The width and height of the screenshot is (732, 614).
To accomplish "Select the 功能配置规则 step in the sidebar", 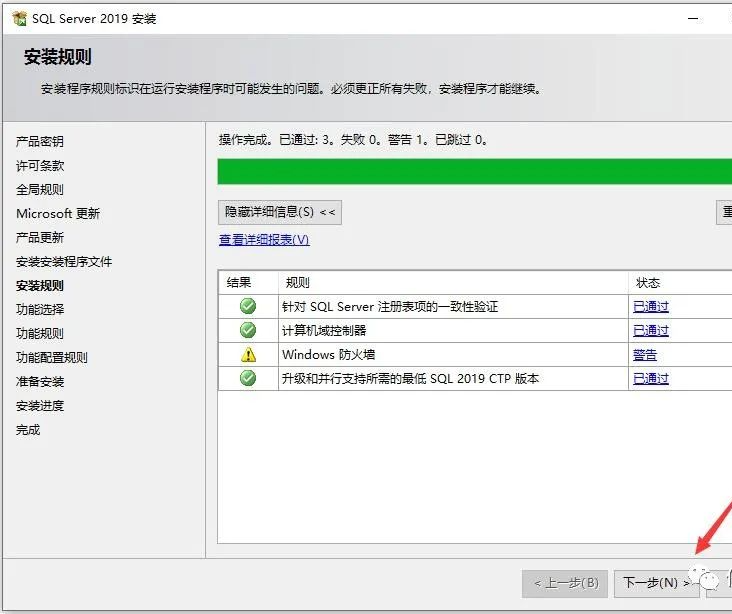I will (x=52, y=358).
